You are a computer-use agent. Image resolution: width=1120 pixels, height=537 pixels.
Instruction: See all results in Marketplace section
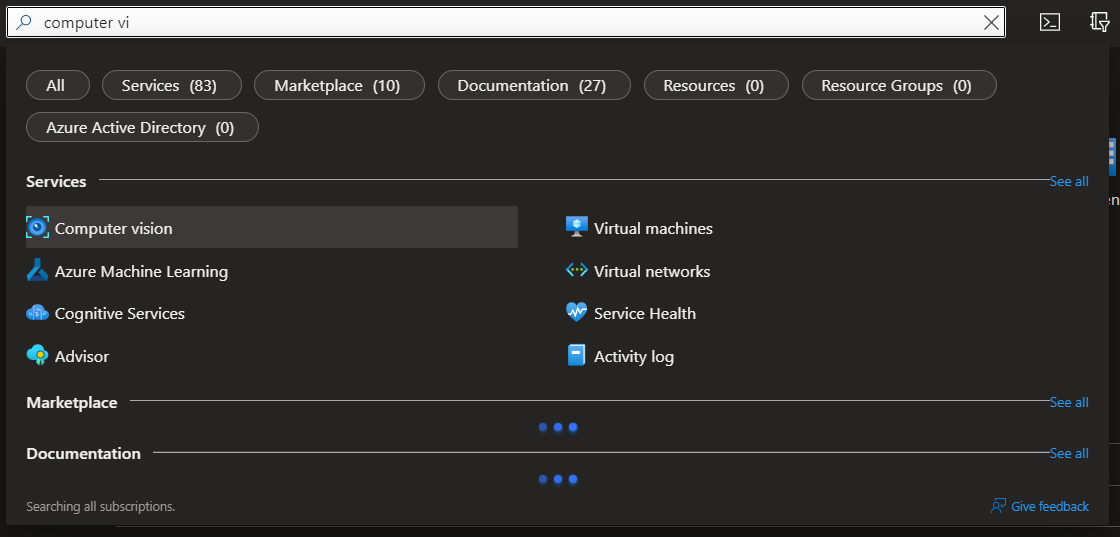(x=1069, y=403)
